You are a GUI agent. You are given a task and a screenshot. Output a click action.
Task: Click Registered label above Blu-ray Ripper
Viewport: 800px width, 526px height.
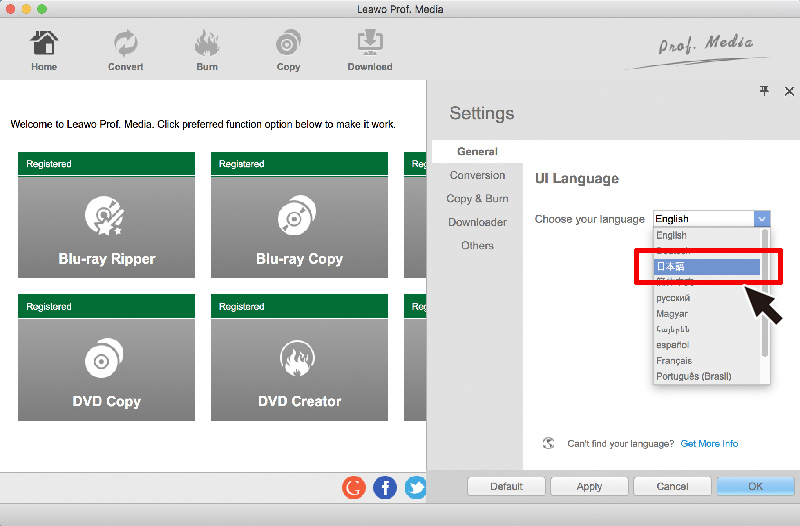(49, 164)
